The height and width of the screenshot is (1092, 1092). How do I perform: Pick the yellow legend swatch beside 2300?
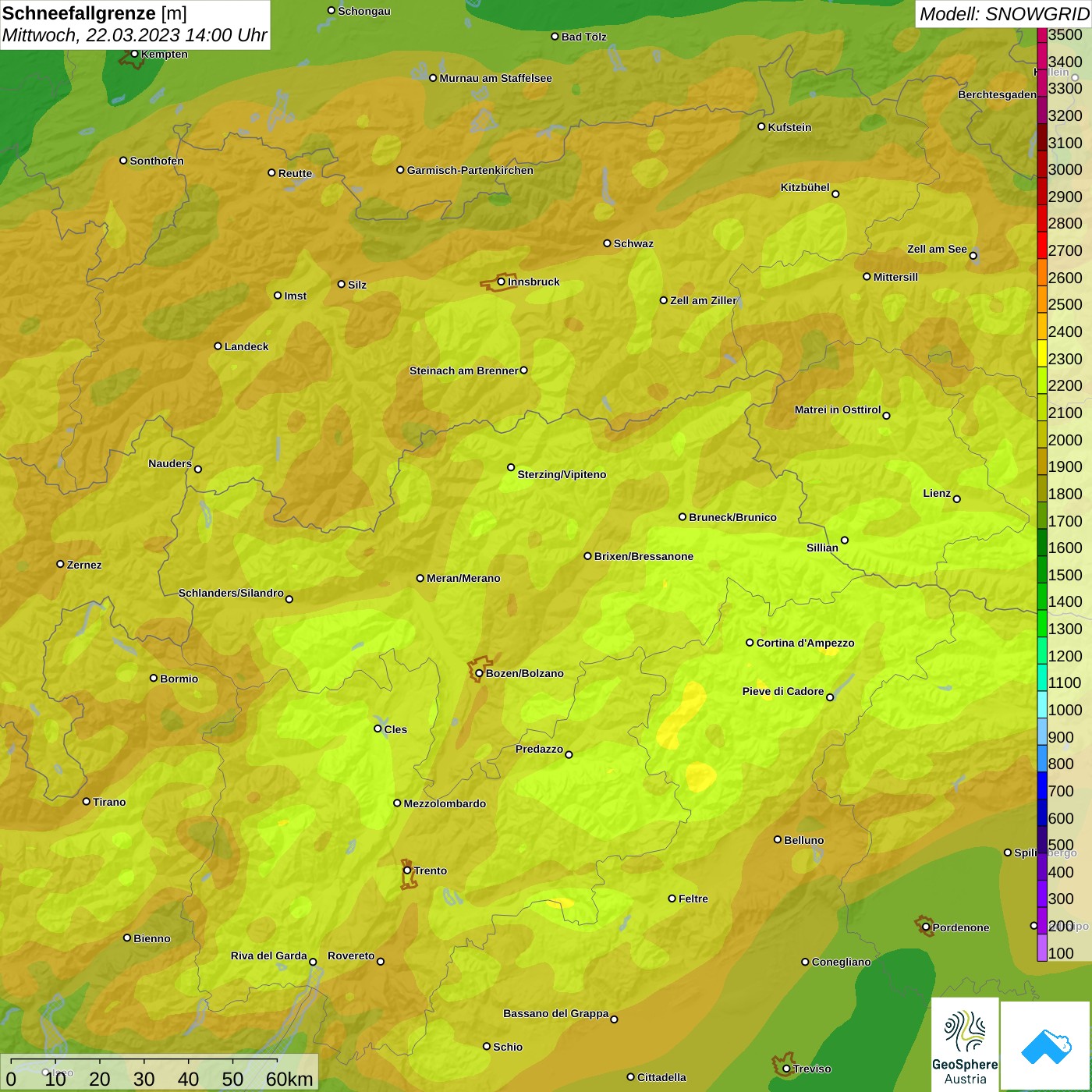[x=1041, y=353]
